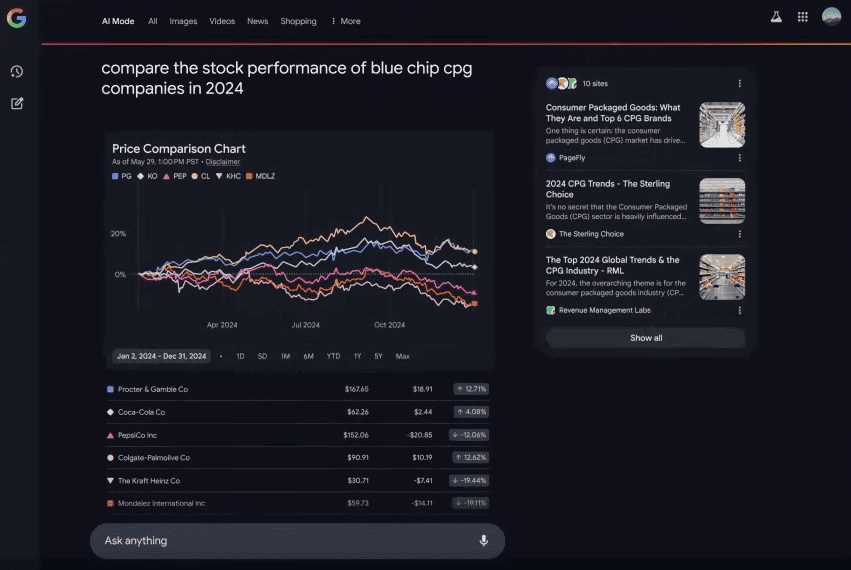The image size is (851, 570).
Task: Toggle the KHC series in chart legend
Action: click(x=228, y=176)
